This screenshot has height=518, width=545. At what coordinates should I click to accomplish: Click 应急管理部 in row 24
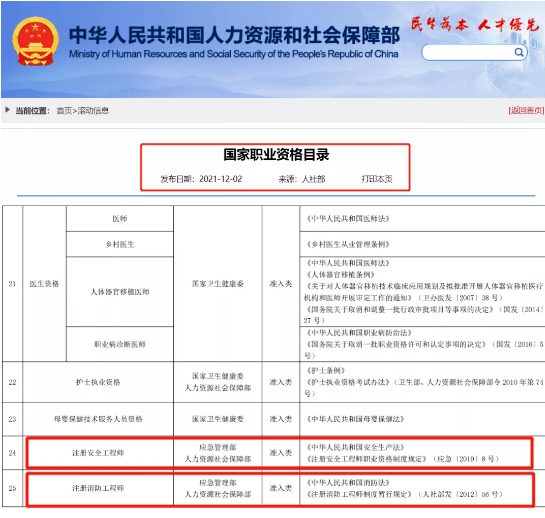click(218, 447)
